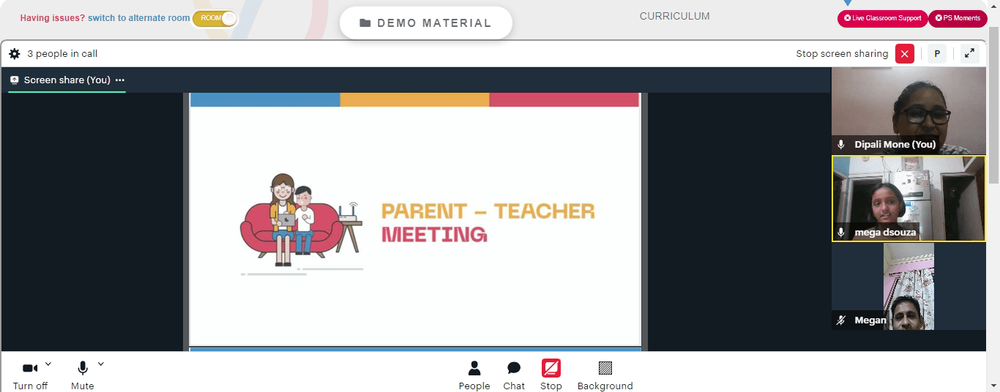Select mega dsouza video tile
Viewport: 1000px width, 392px height.
click(908, 198)
